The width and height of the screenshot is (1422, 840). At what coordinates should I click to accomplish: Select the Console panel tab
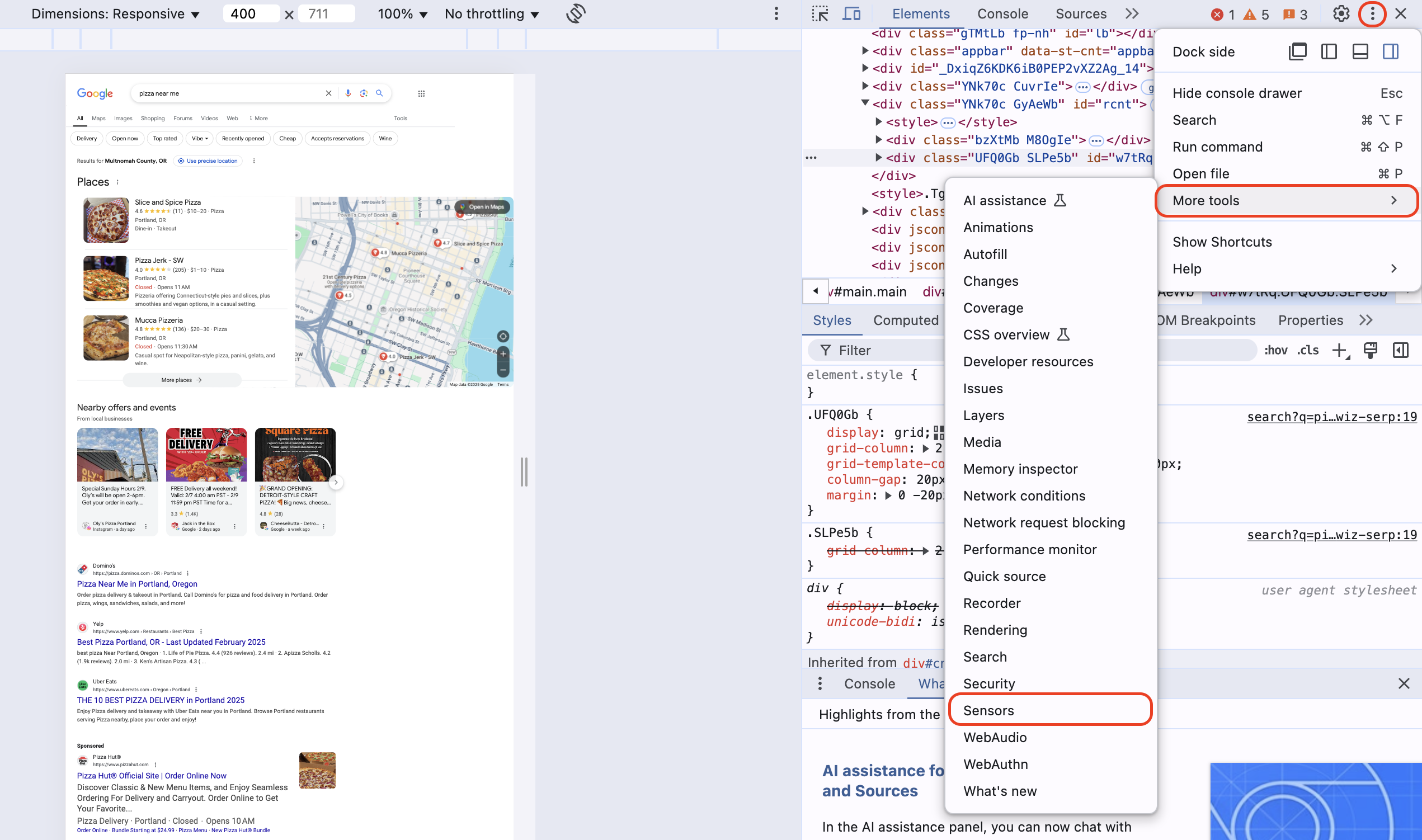tap(1002, 14)
